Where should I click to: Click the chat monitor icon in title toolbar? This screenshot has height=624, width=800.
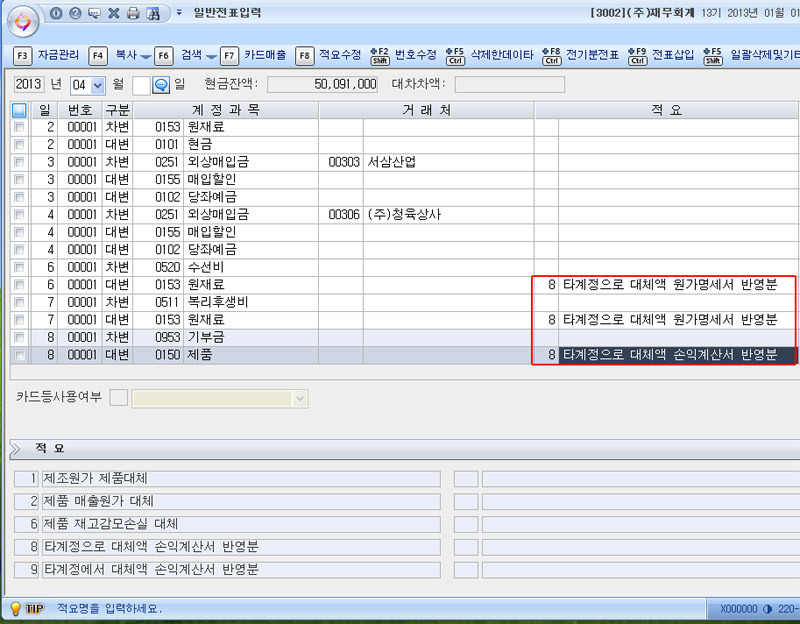[x=94, y=13]
